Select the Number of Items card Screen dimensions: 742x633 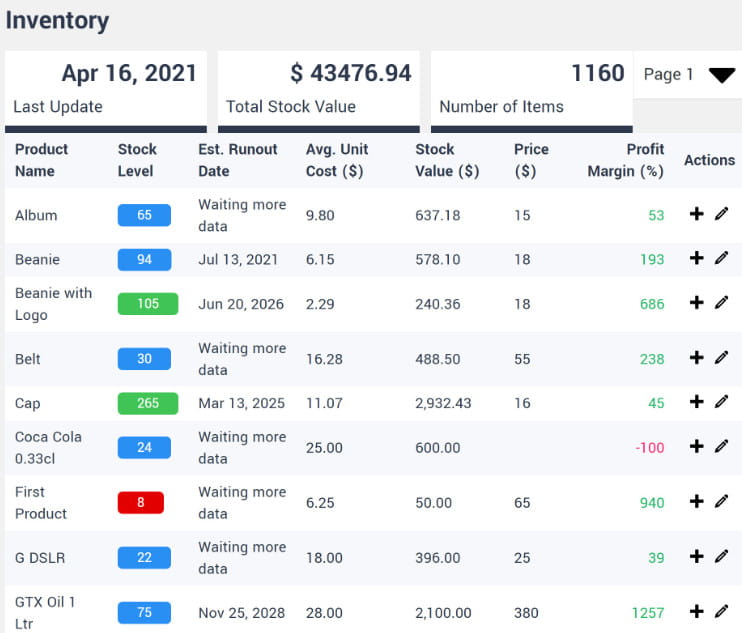click(x=531, y=88)
